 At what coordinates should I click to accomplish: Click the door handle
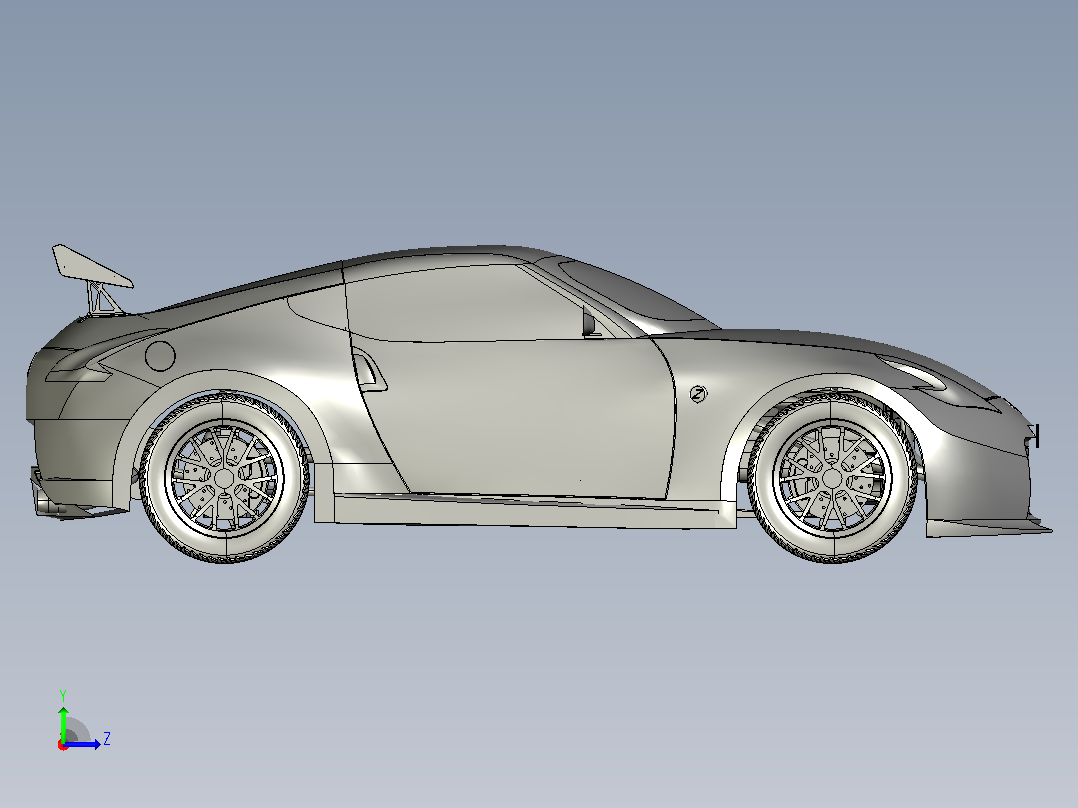pos(369,370)
